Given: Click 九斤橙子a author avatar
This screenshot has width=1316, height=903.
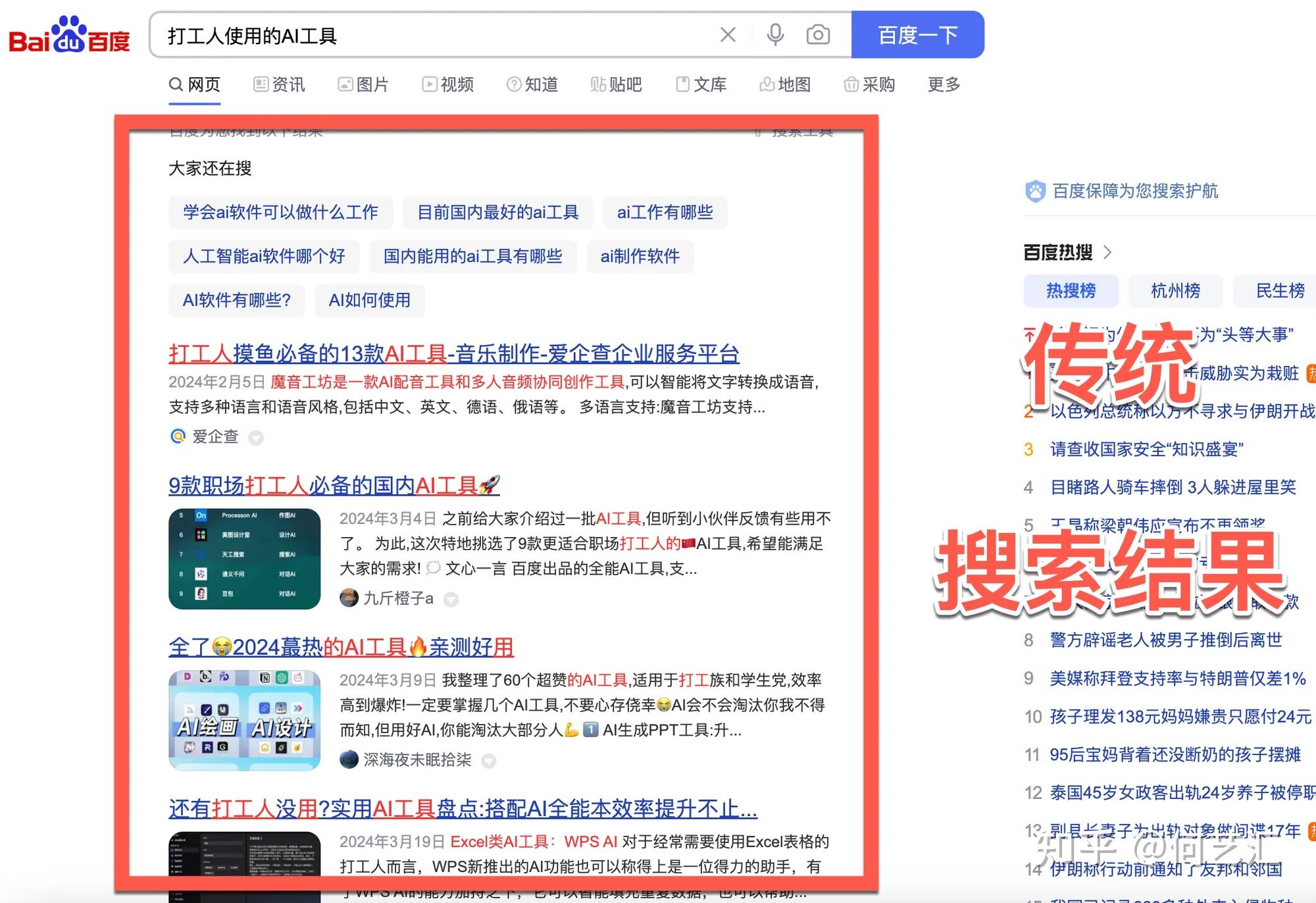Looking at the screenshot, I should 349,598.
